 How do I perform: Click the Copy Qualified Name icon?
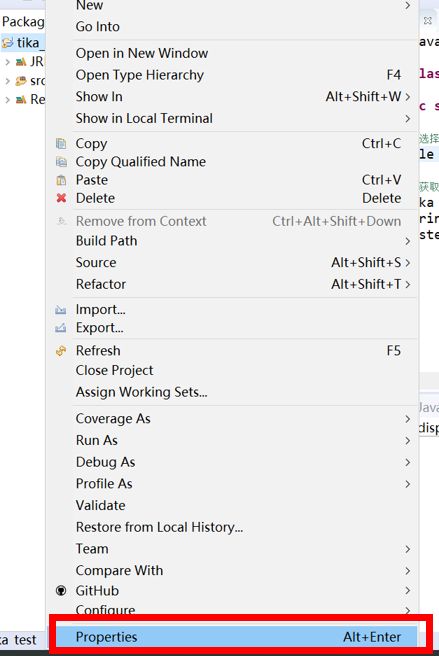[61, 161]
